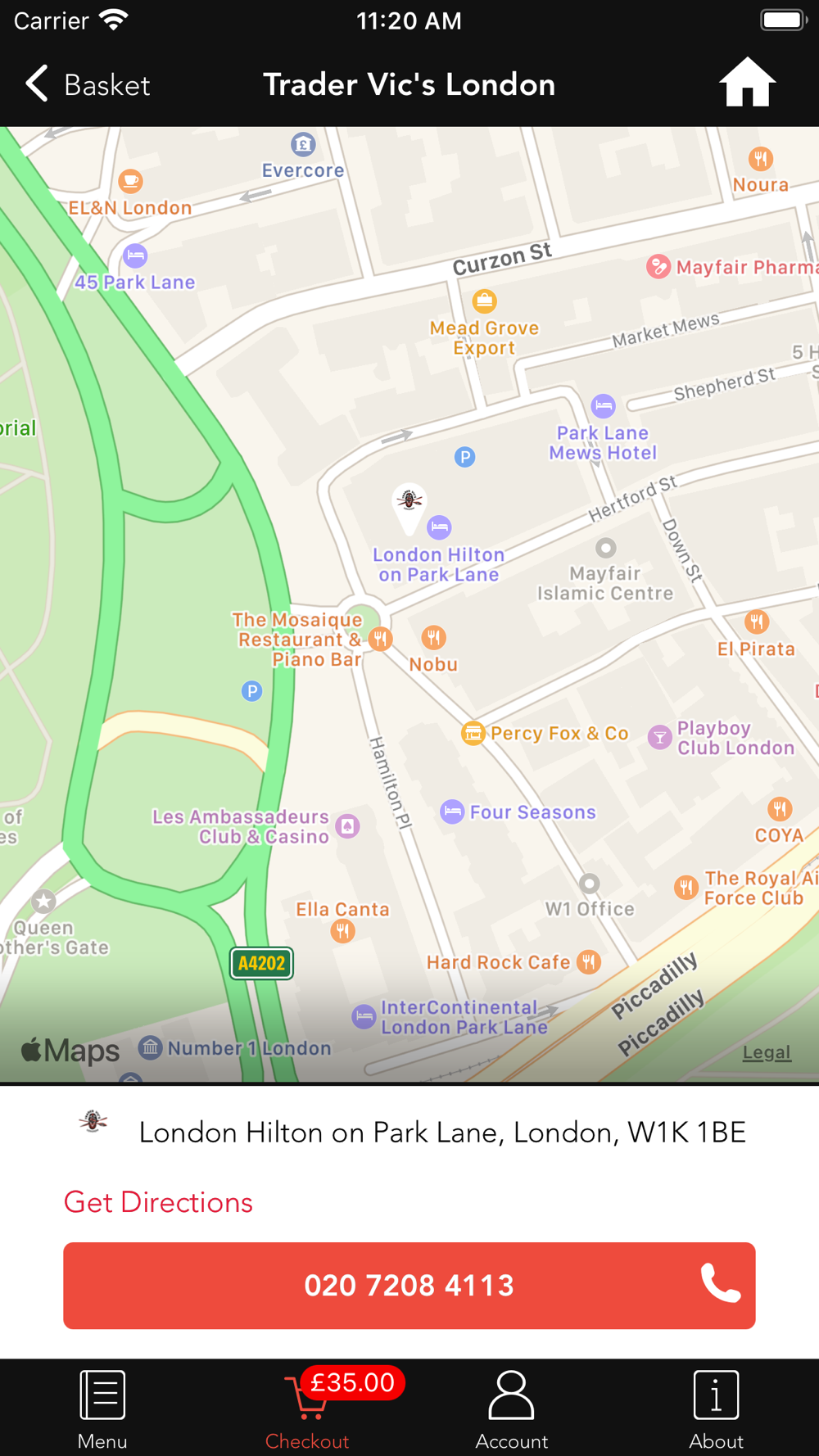Tap the Playboy Club London bar icon

(x=660, y=737)
